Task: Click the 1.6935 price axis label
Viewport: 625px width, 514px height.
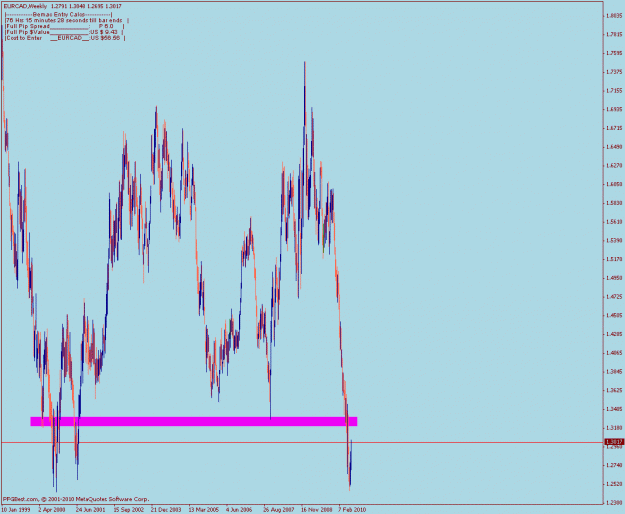Action: pos(614,109)
